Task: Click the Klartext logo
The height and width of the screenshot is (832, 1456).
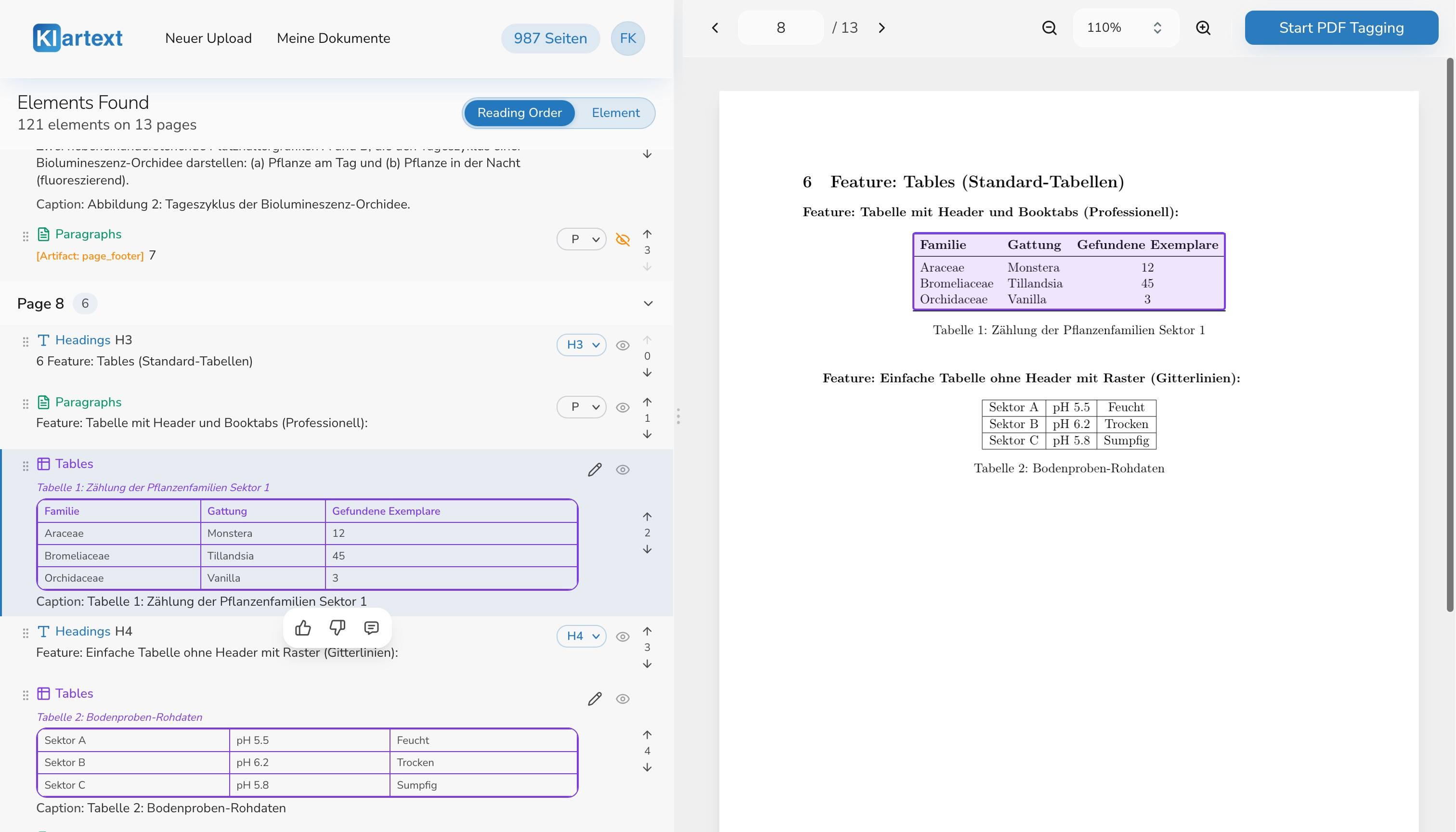Action: pyautogui.click(x=78, y=38)
